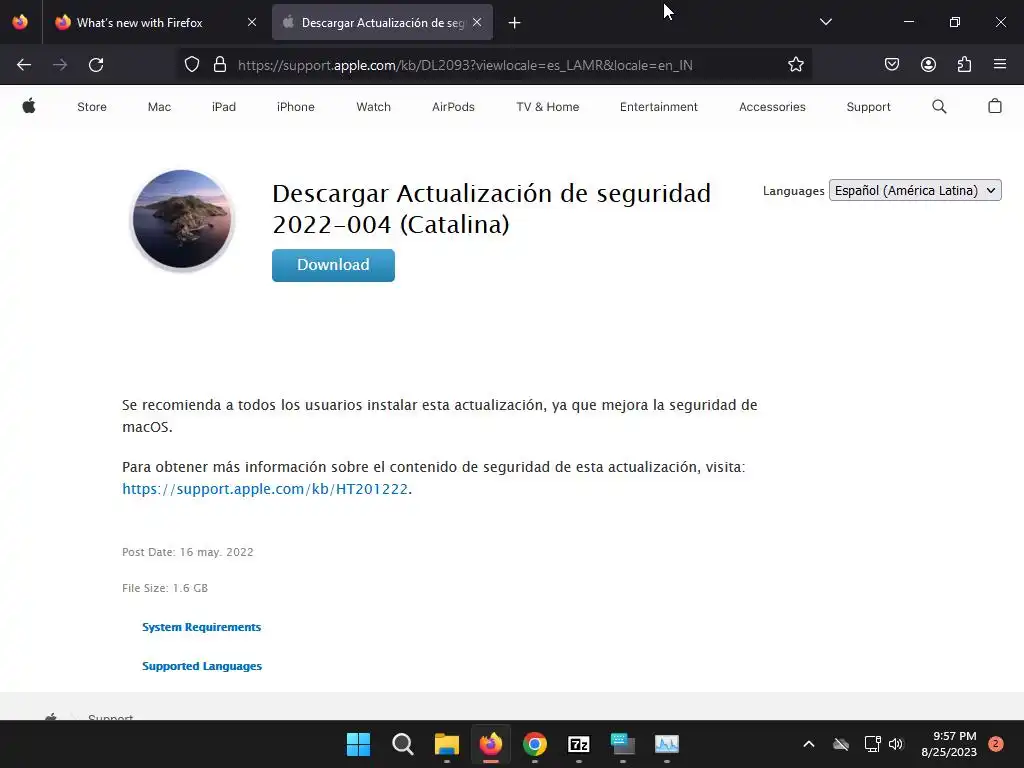Open Google Chrome from taskbar

coord(535,744)
